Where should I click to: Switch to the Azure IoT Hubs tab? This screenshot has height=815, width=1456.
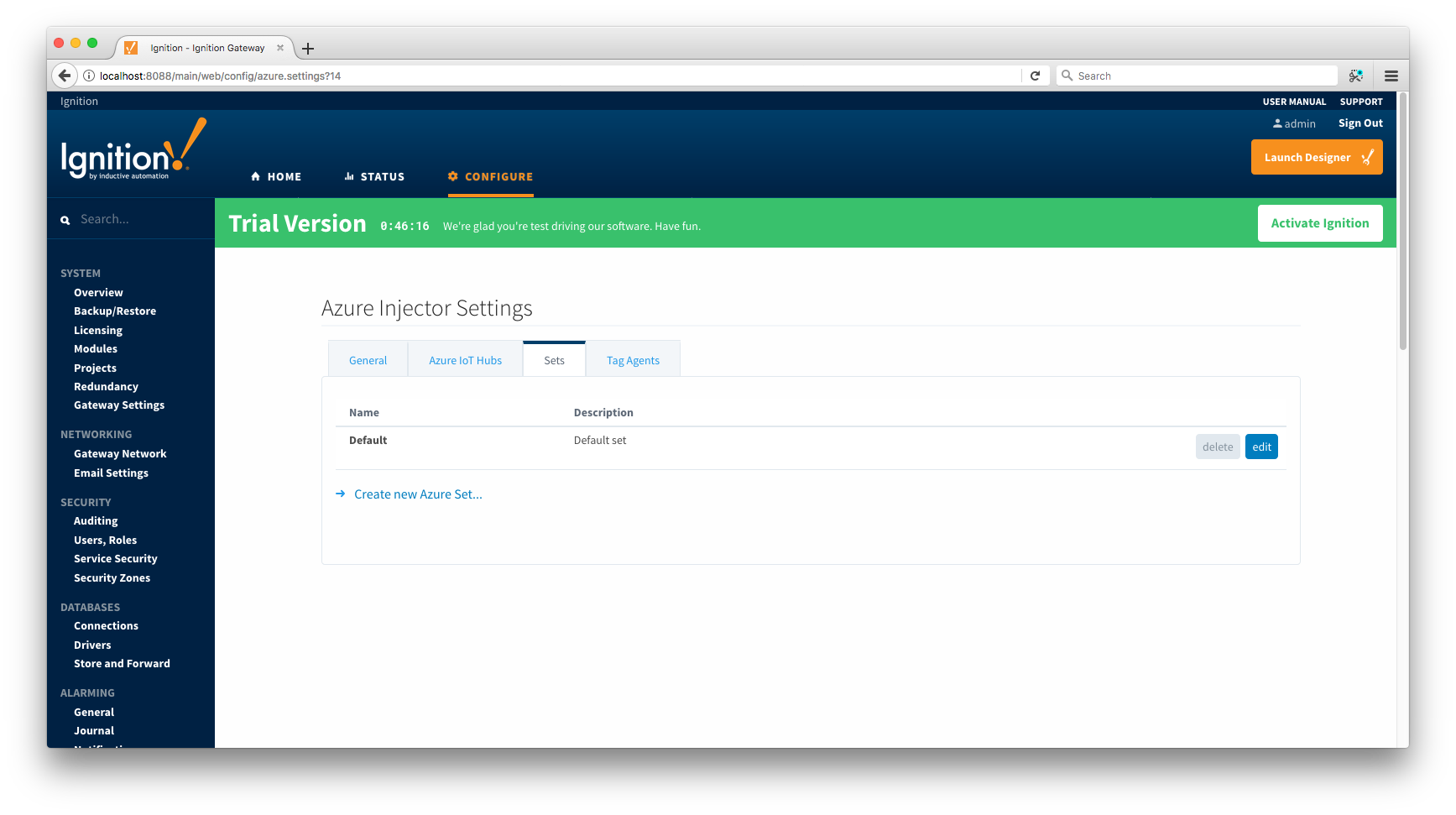point(465,360)
